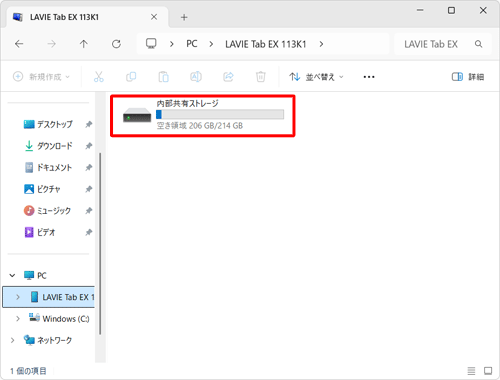Click the pin icon beside ピクチャ
The width and height of the screenshot is (500, 380).
88,189
